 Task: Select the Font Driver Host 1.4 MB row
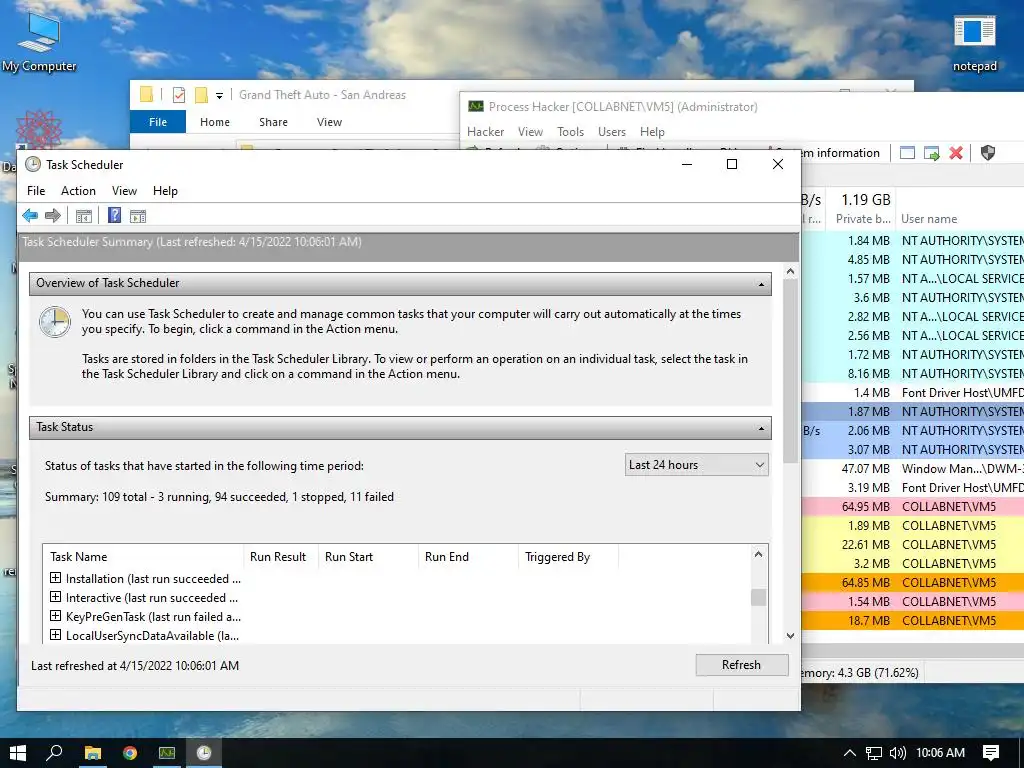(912, 393)
